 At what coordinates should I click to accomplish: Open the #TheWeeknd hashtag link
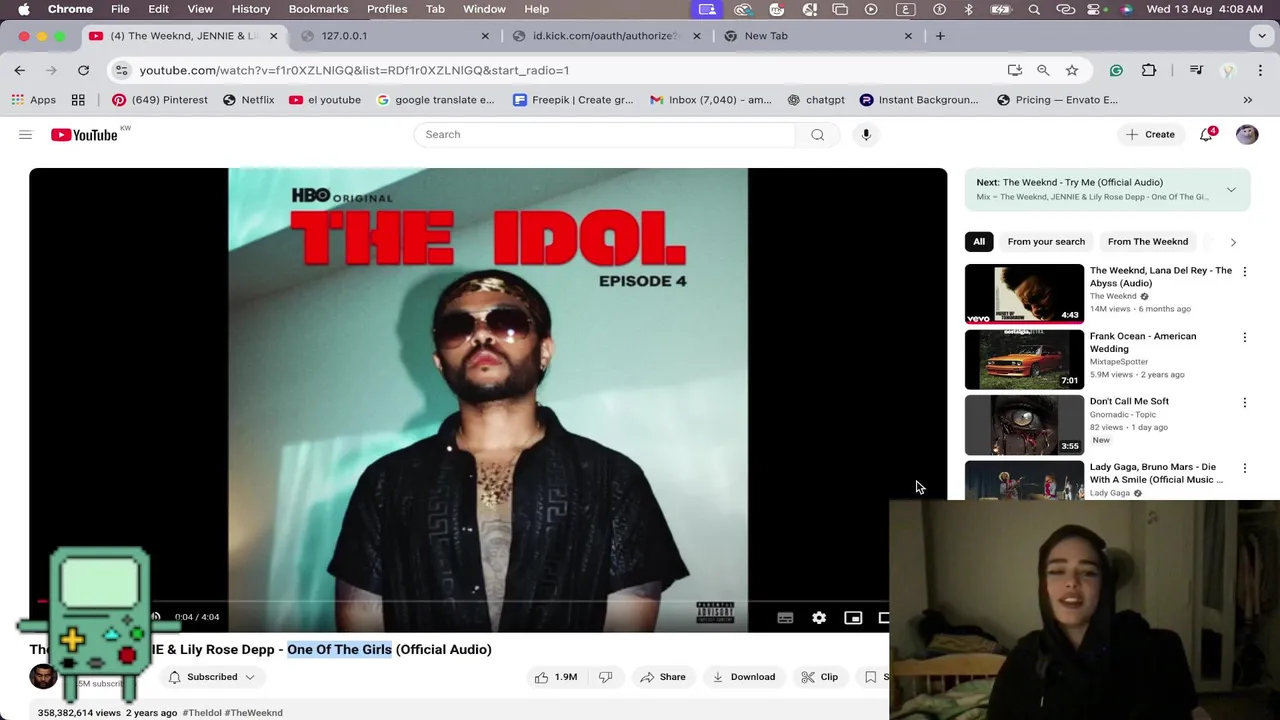coord(254,713)
